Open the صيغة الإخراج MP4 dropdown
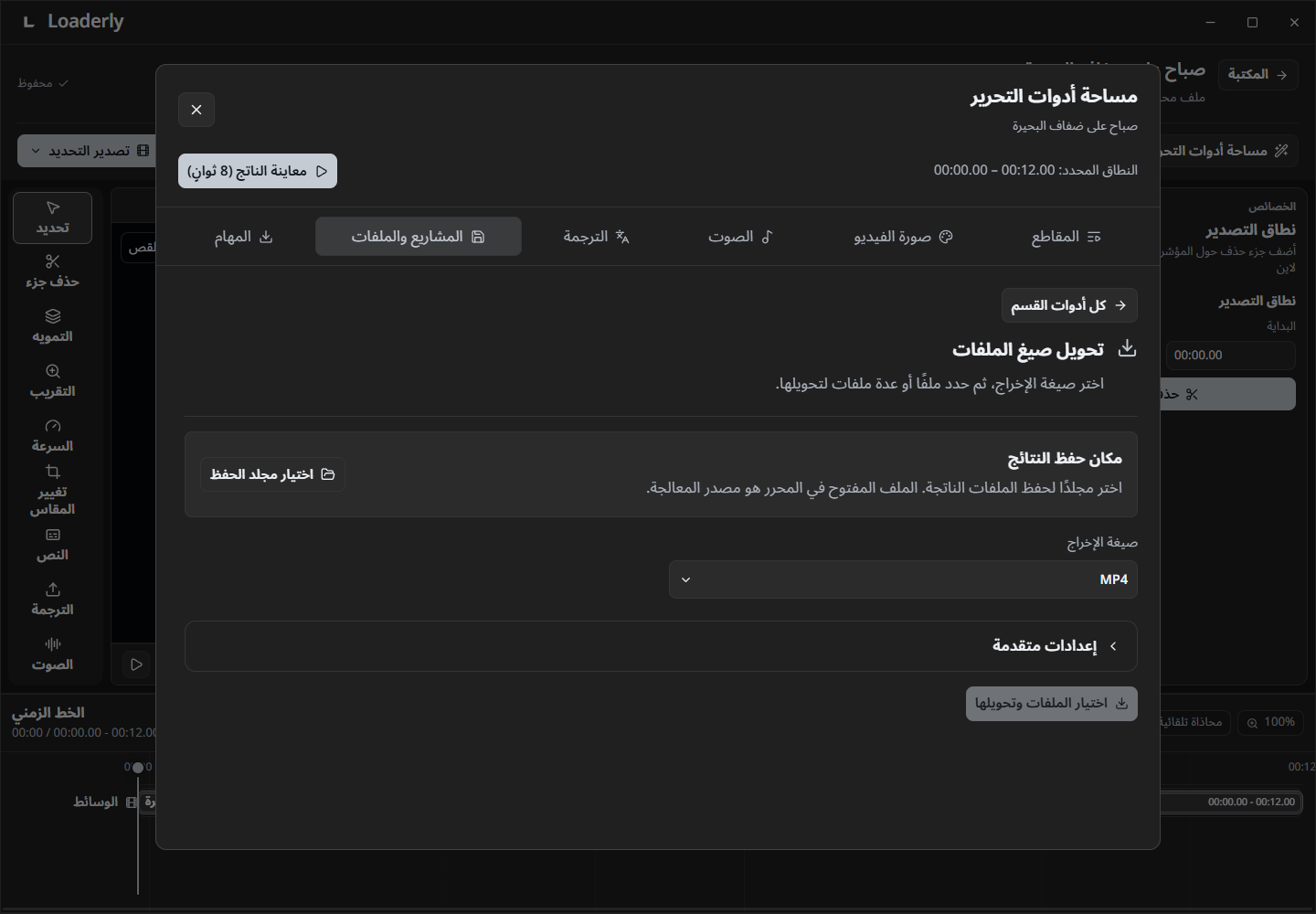Image resolution: width=1316 pixels, height=914 pixels. pyautogui.click(x=903, y=579)
